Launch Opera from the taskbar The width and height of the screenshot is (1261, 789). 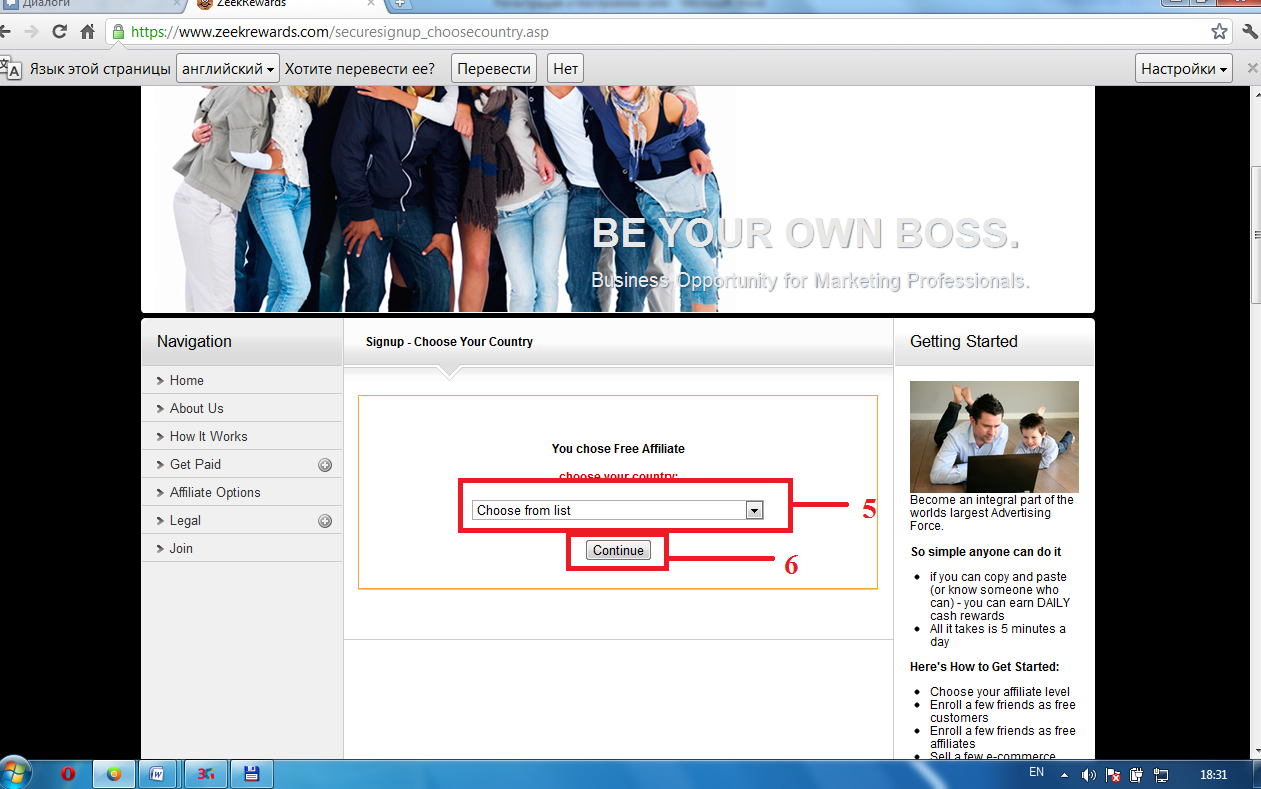[x=68, y=774]
